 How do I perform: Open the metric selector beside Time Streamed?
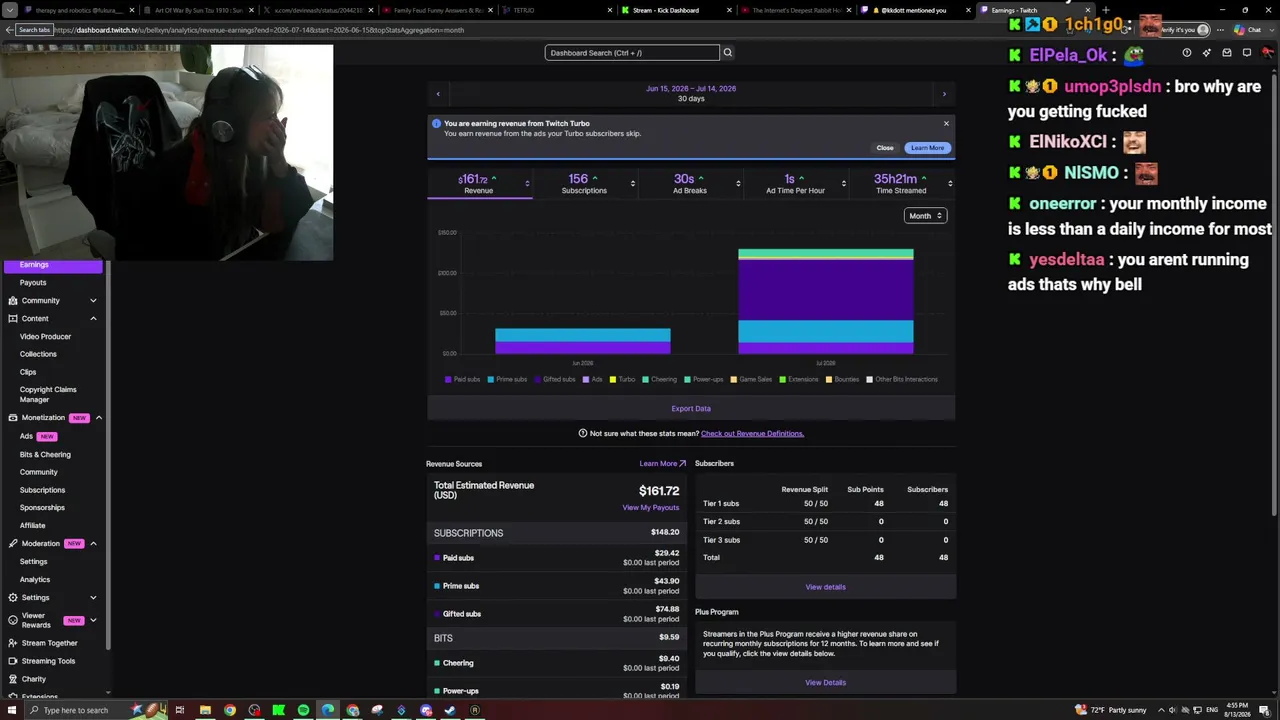[x=950, y=183]
